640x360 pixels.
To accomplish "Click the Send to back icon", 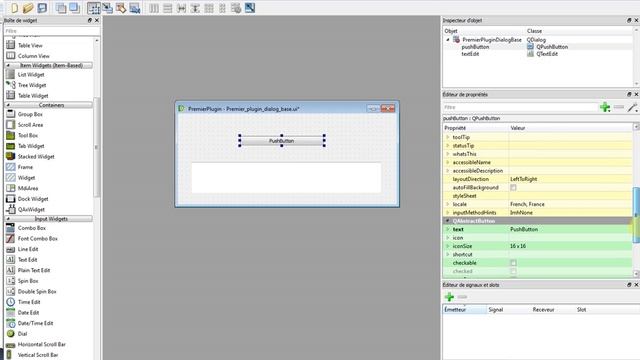I will 61,8.
